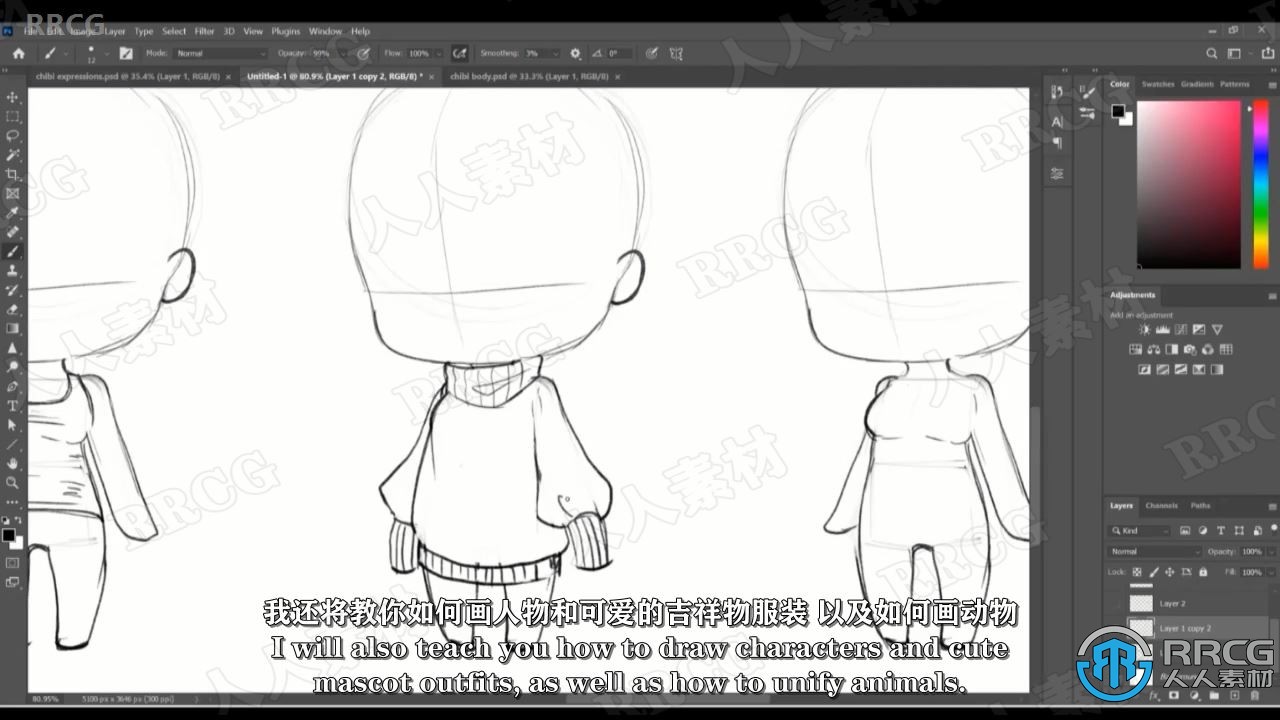This screenshot has width=1280, height=720.
Task: Select the Lasso tool
Action: coord(13,135)
